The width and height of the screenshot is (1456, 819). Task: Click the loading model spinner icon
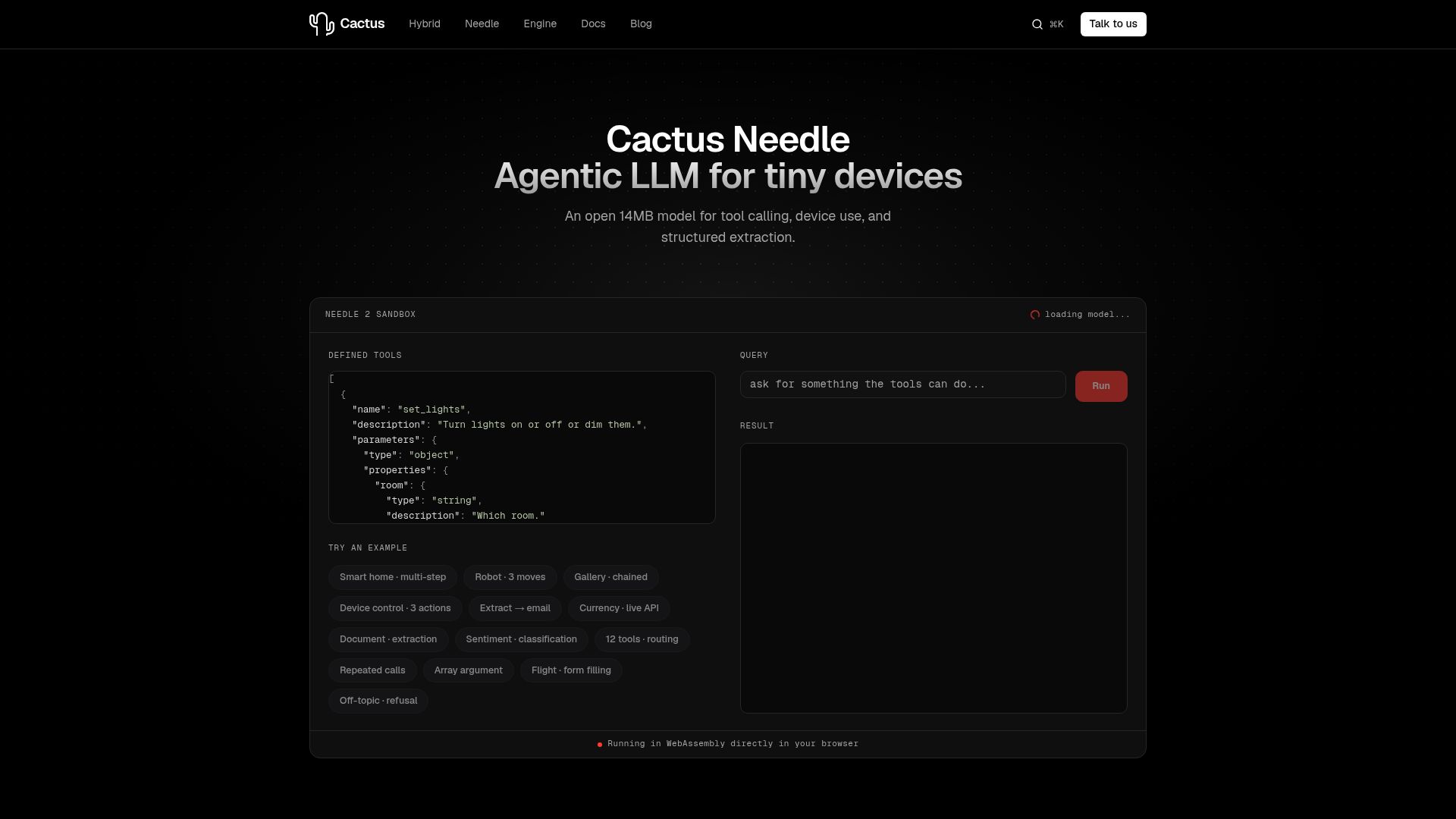(x=1035, y=315)
